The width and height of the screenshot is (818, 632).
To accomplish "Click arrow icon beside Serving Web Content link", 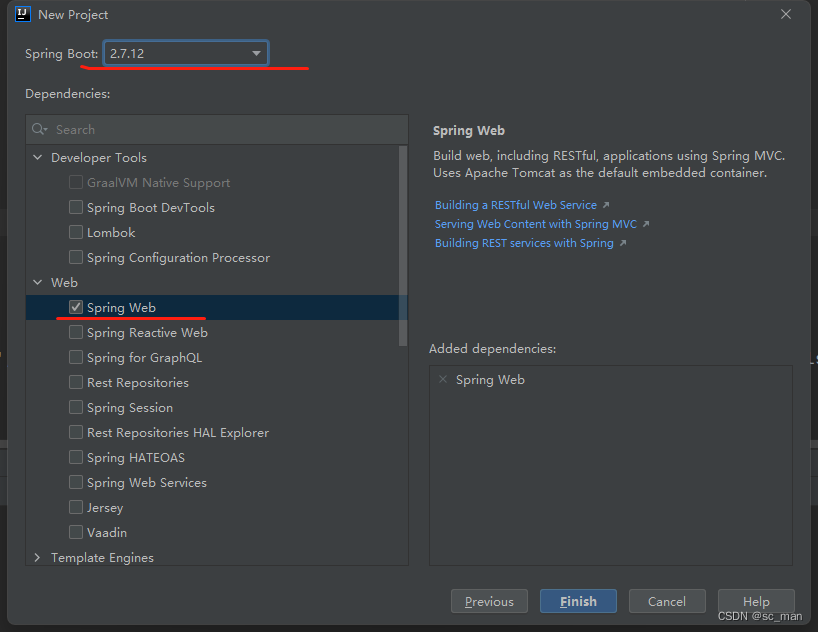I will pyautogui.click(x=646, y=224).
